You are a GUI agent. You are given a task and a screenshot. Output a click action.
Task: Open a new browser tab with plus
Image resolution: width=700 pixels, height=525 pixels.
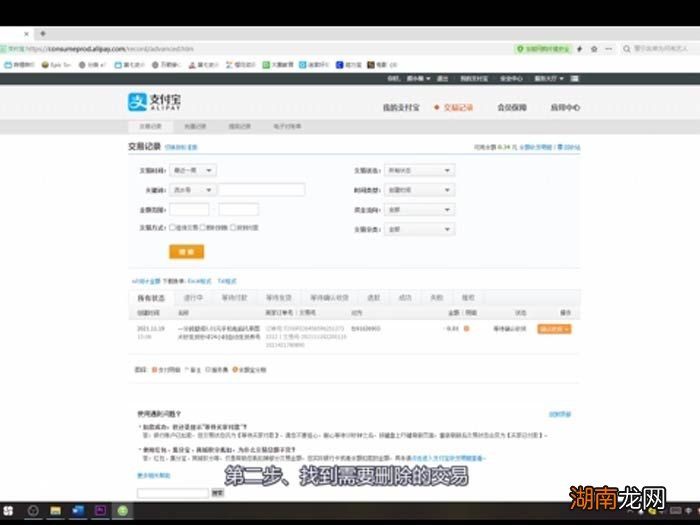43,33
